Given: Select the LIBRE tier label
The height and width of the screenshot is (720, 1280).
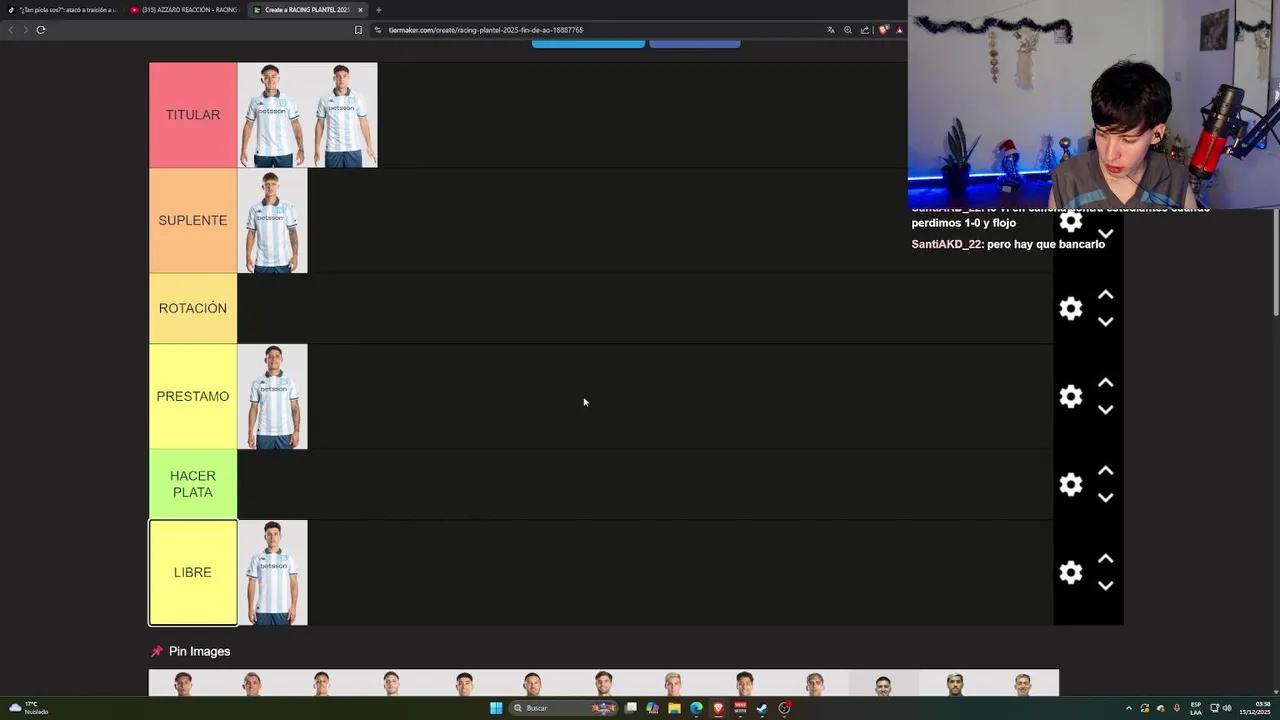Looking at the screenshot, I should click(x=193, y=572).
